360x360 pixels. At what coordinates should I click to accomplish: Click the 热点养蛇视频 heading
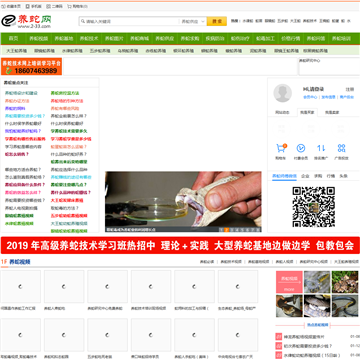317,325
